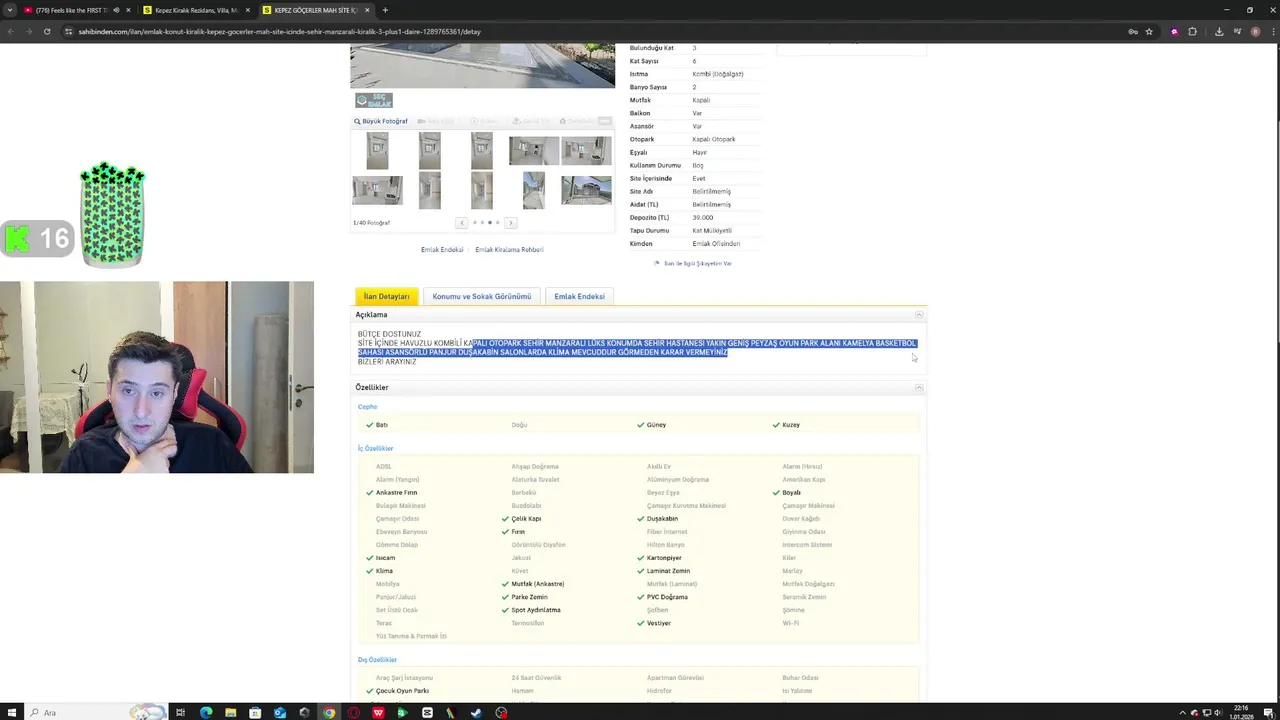Image resolution: width=1280 pixels, height=720 pixels.
Task: Switch to Kepez Kiralık Rezidans browser tab
Action: (196, 10)
